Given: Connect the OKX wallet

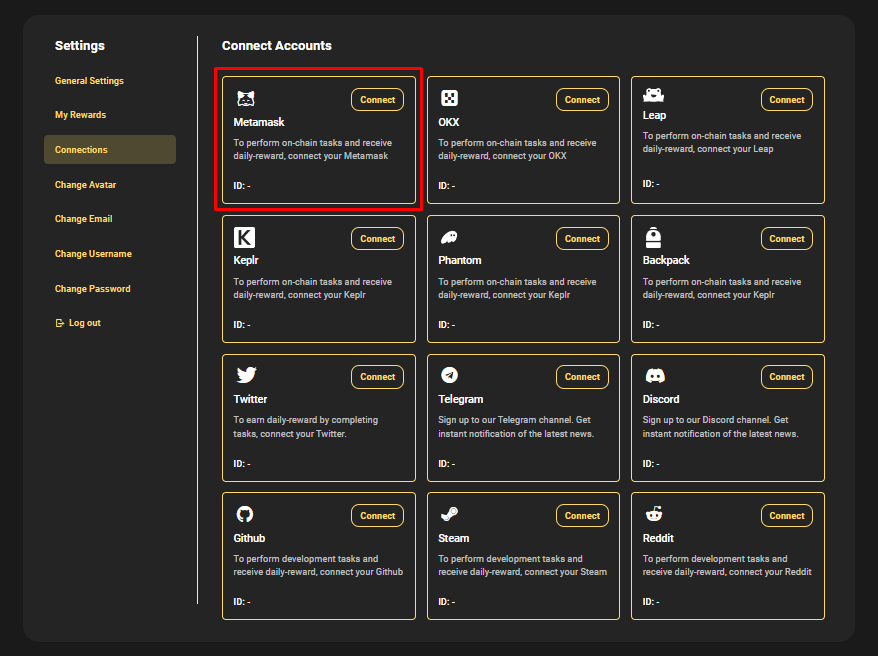Looking at the screenshot, I should pyautogui.click(x=582, y=100).
